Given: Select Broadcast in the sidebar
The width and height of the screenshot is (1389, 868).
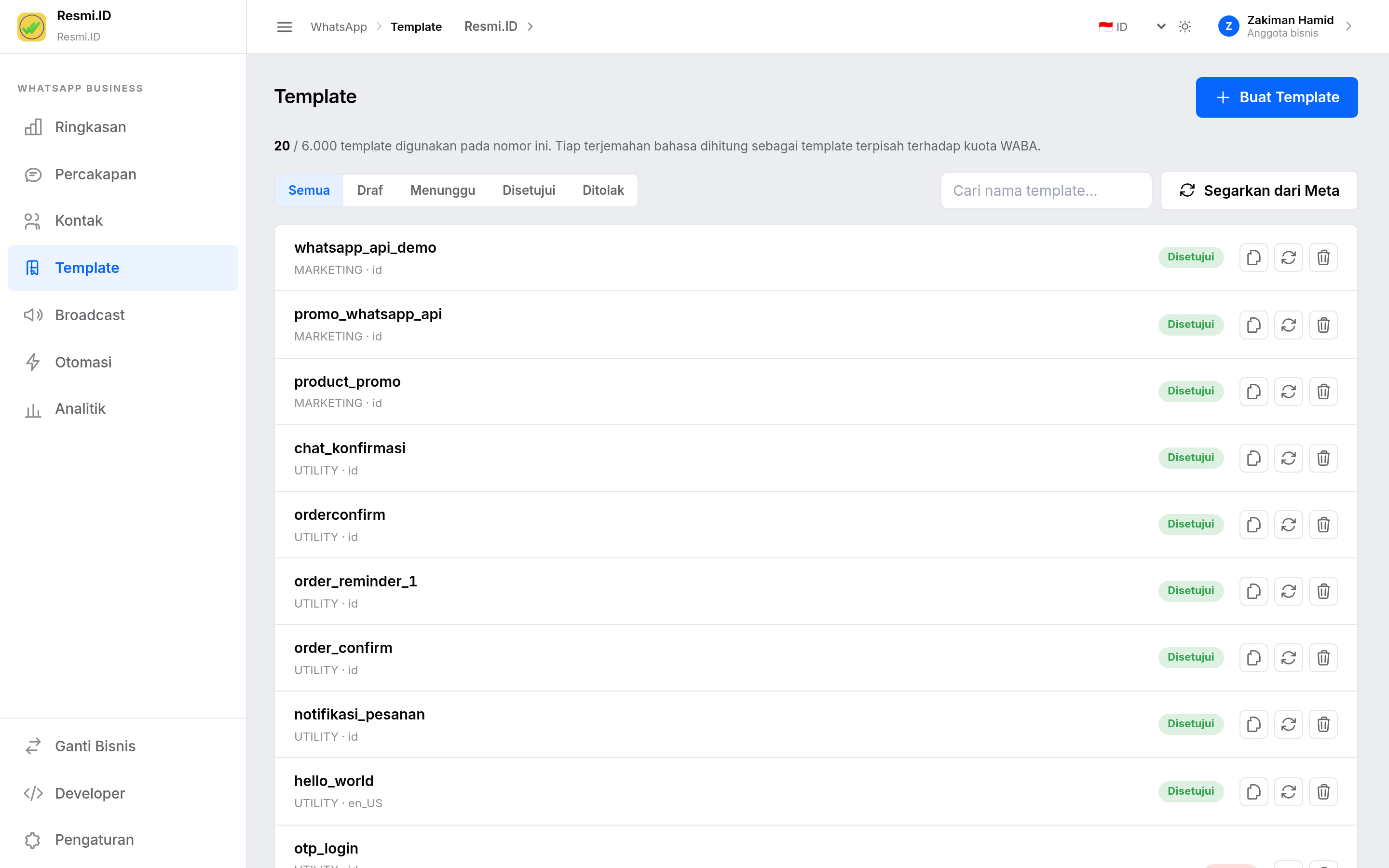Looking at the screenshot, I should point(123,315).
